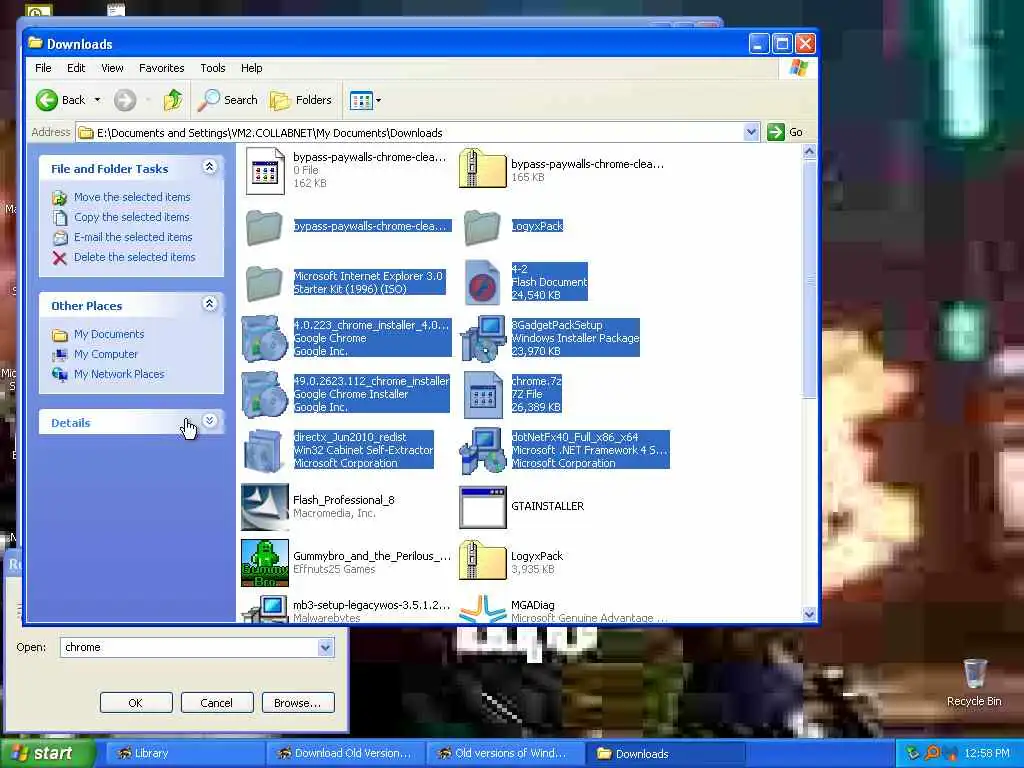Screen dimensions: 1024x768
Task: Select the Gummybro_and_the_Perilous game icon
Action: [264, 562]
